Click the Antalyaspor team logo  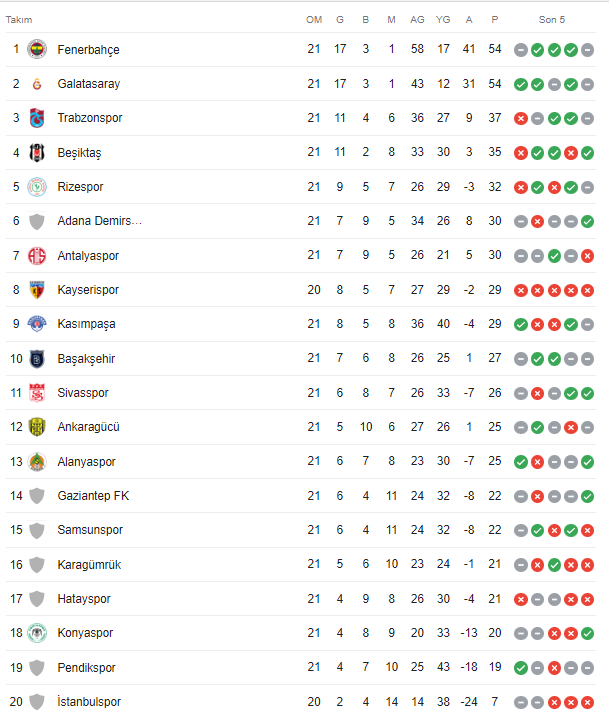point(37,256)
